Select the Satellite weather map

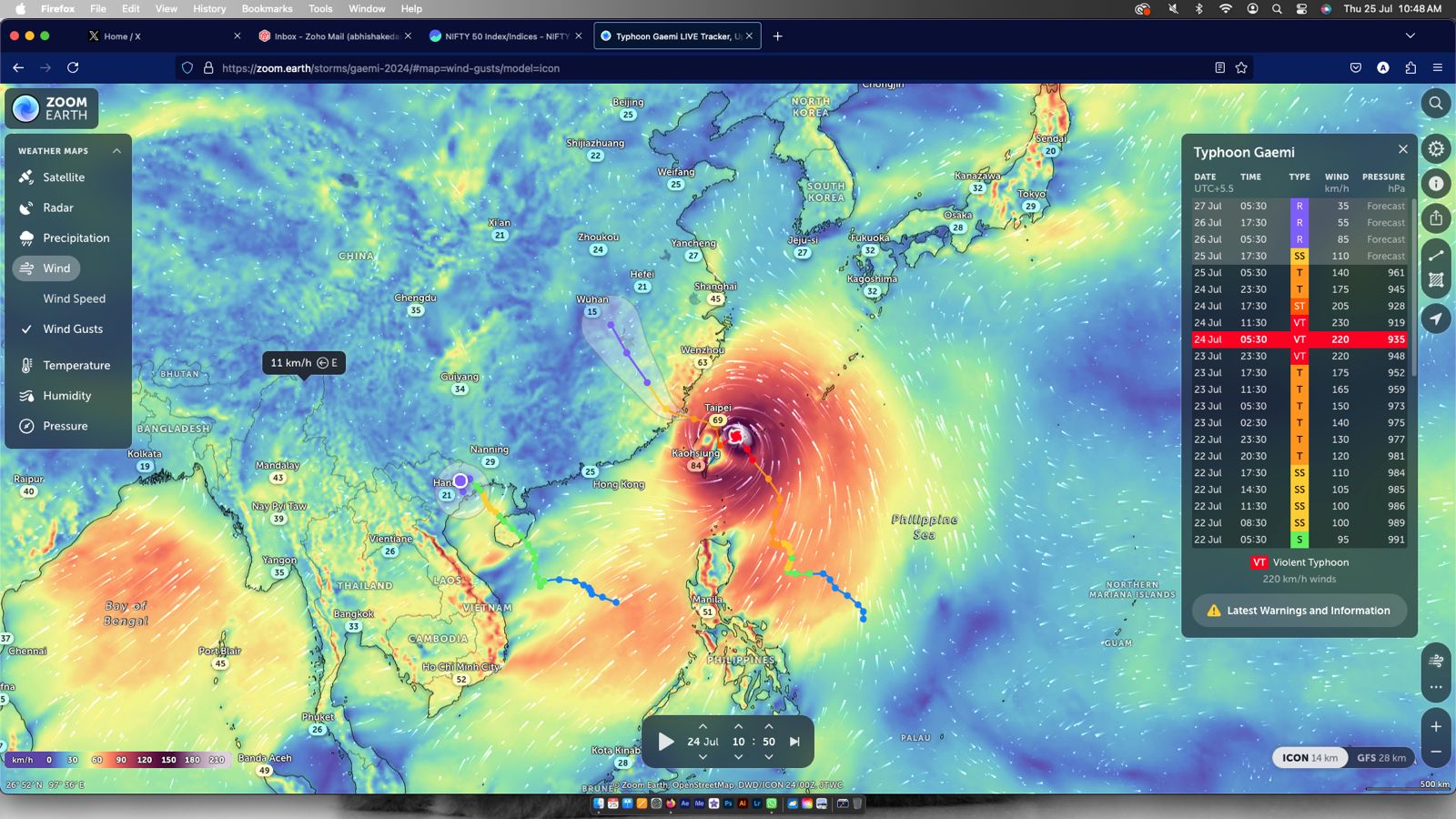coord(64,177)
